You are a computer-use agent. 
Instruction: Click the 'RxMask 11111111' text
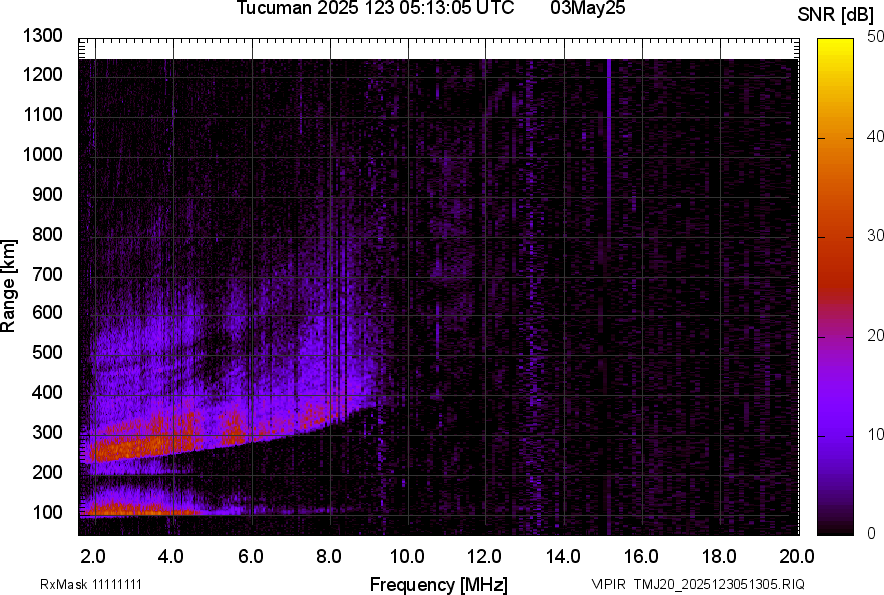pyautogui.click(x=91, y=584)
